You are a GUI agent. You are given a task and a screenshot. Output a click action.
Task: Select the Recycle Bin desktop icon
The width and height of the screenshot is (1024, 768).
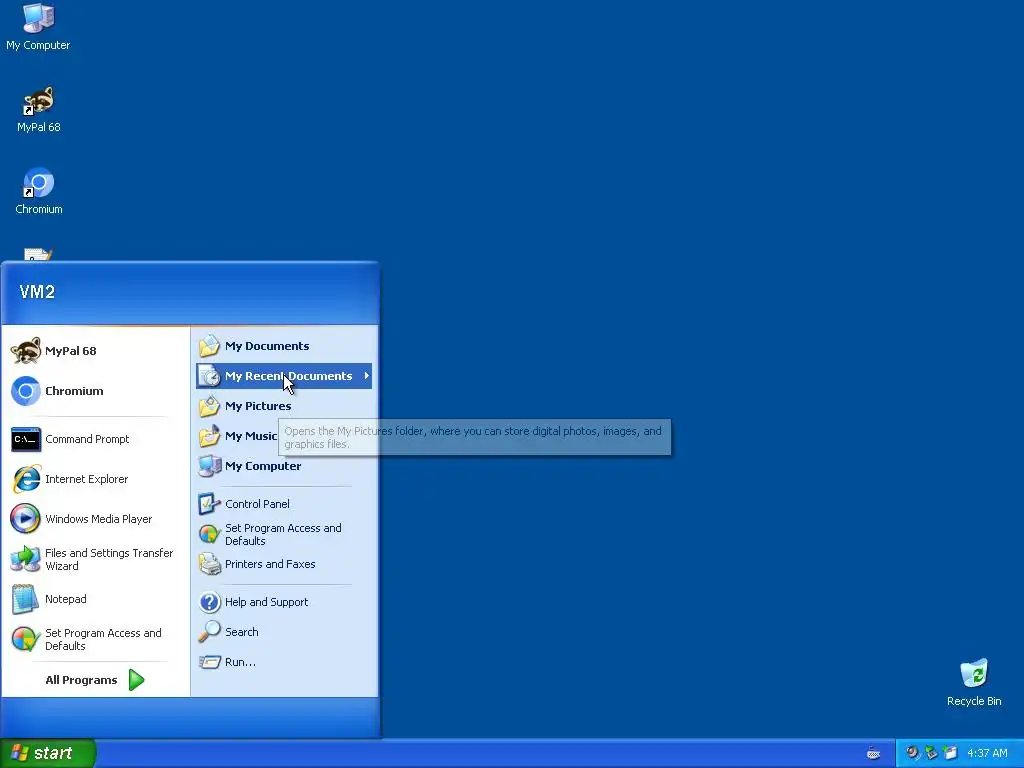pyautogui.click(x=974, y=682)
